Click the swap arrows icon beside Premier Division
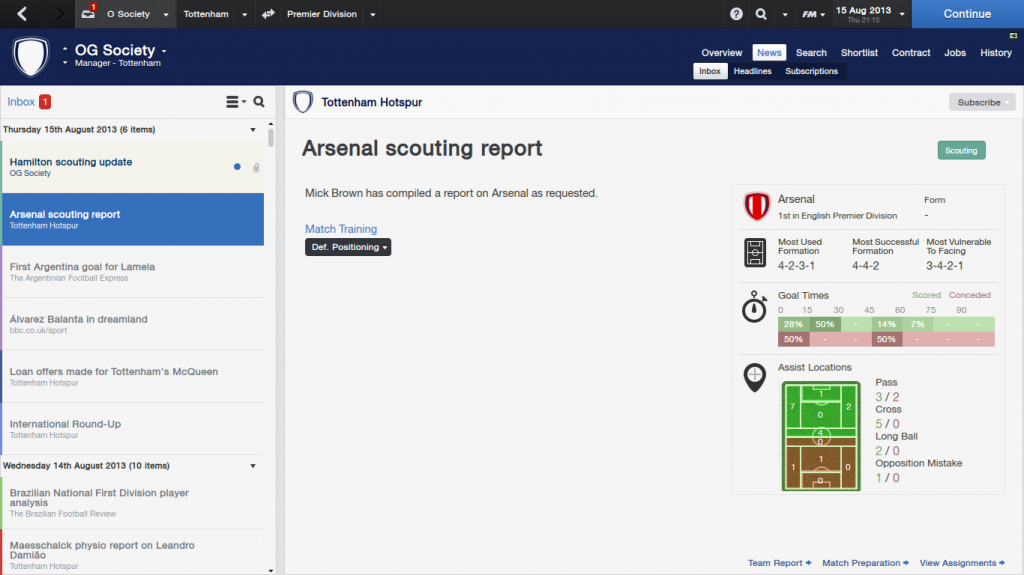This screenshot has width=1024, height=575. point(268,14)
